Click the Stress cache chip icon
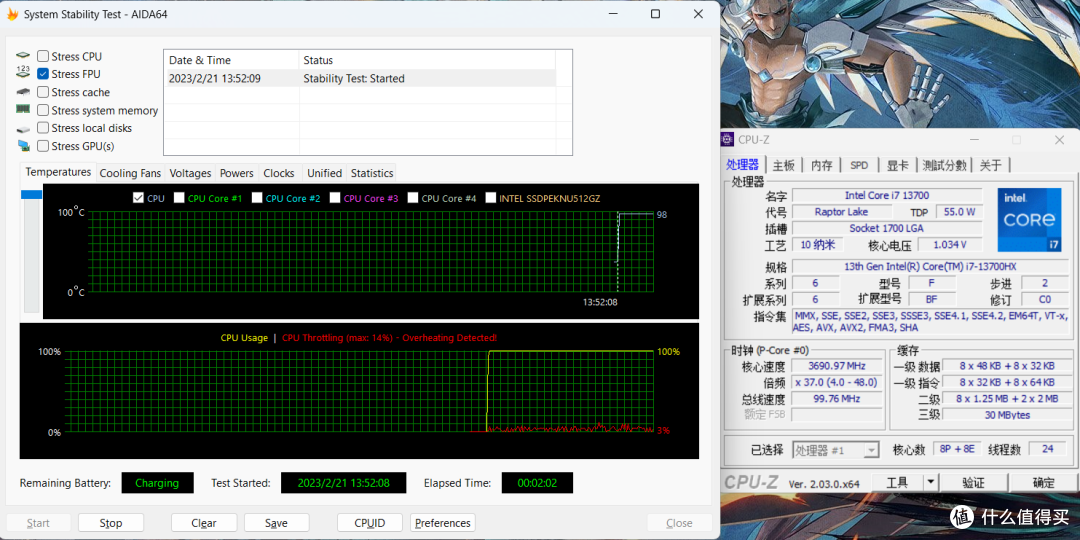 click(23, 92)
